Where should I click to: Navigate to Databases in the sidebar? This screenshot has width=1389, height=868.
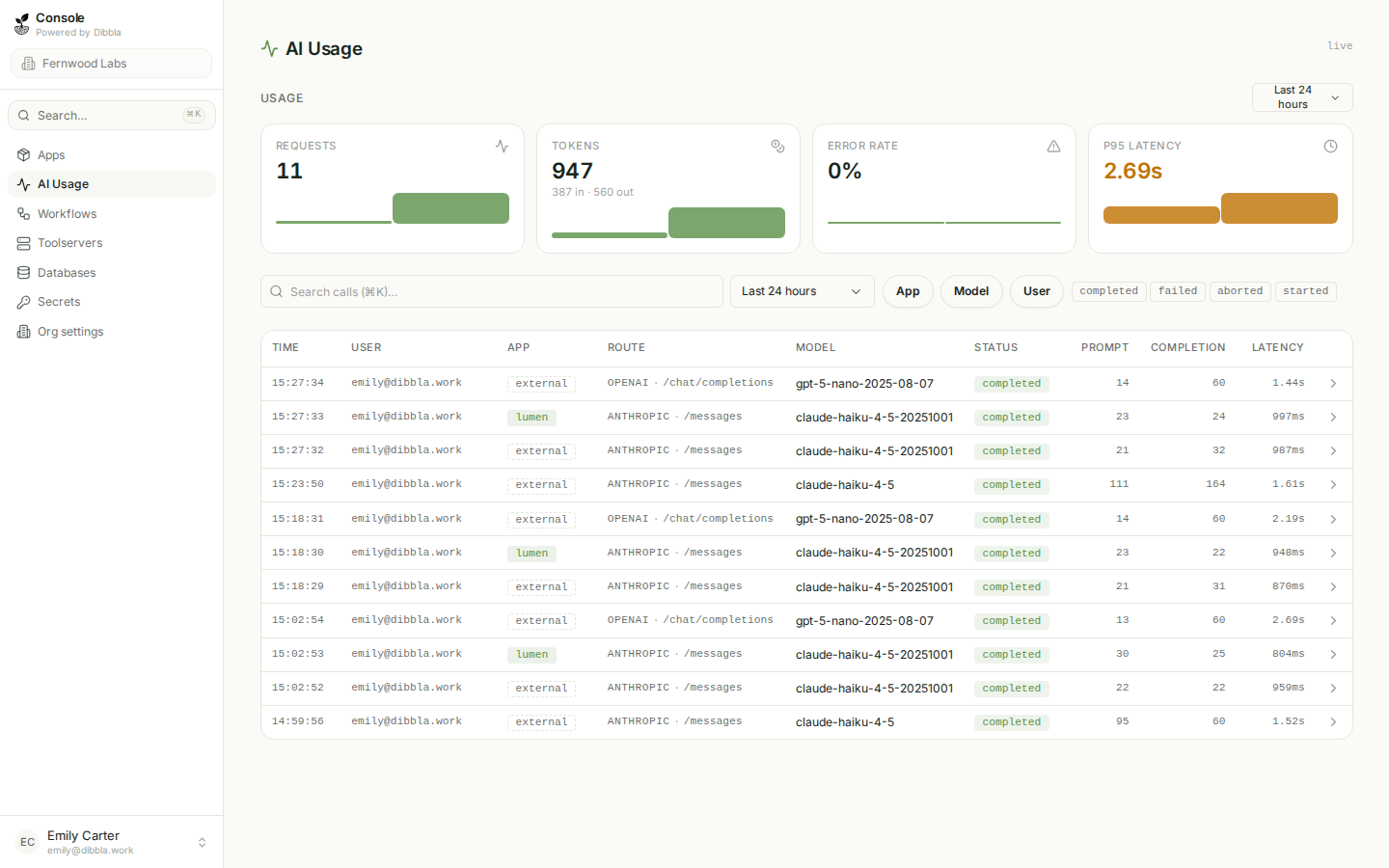click(111, 273)
